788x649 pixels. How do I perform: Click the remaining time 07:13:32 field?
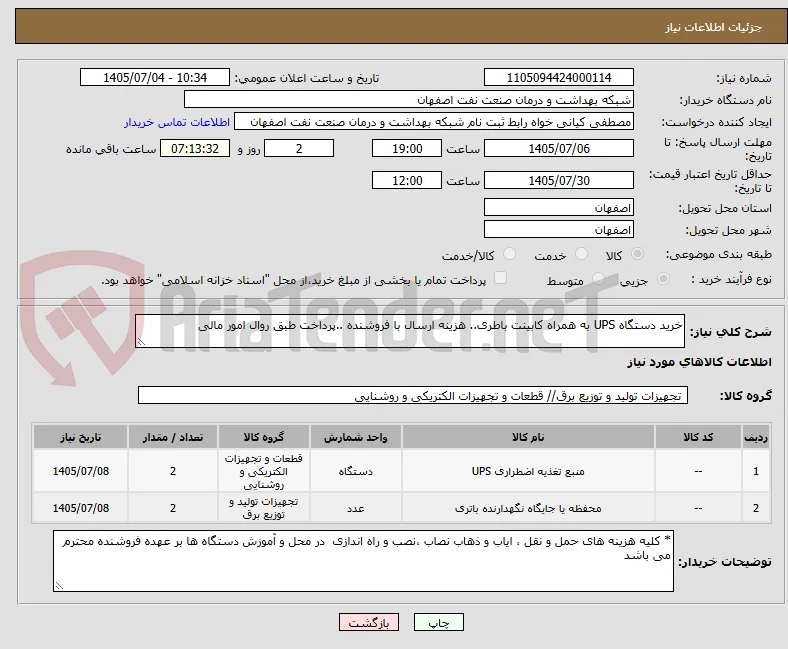coord(195,148)
